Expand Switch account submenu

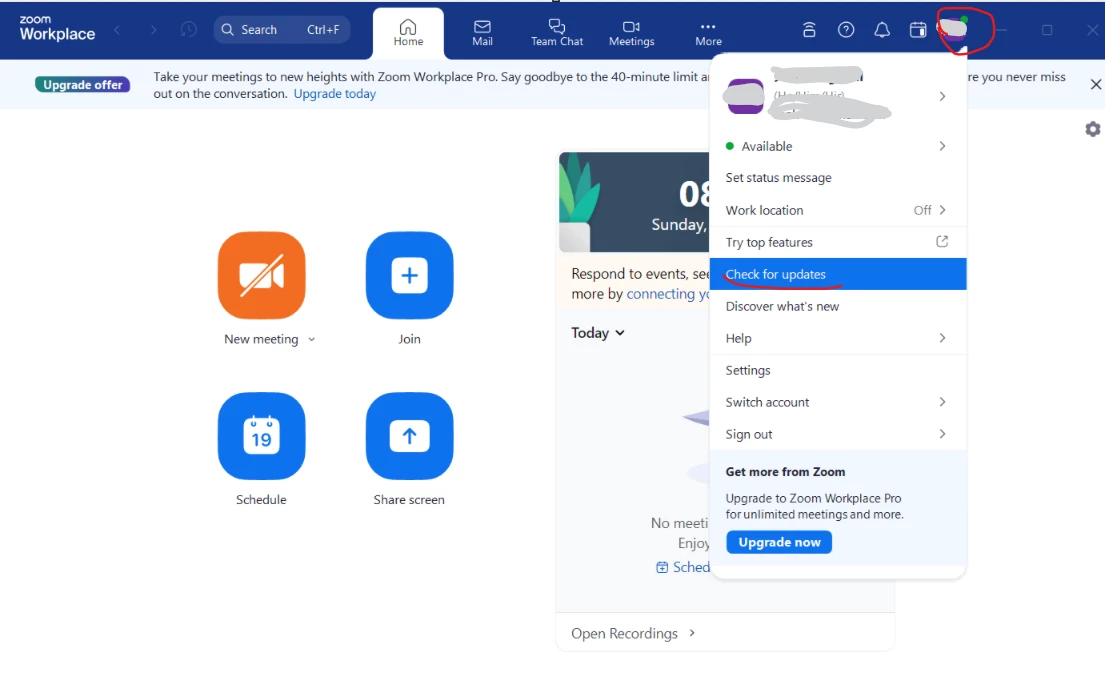coord(942,402)
